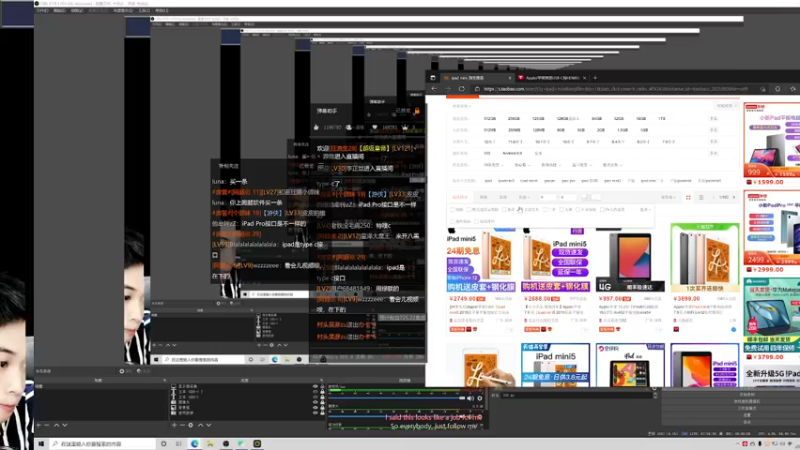Open the 核心数 filter dropdown

tap(522, 165)
